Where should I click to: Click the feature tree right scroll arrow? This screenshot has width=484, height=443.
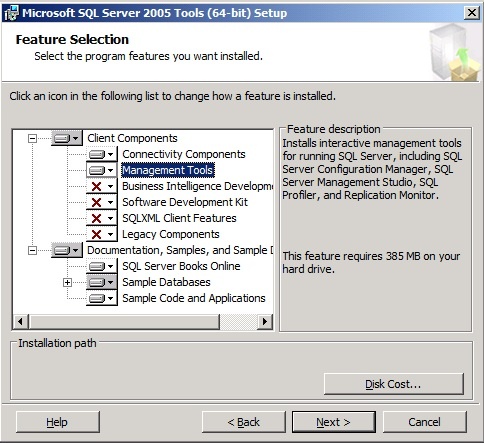tap(265, 322)
